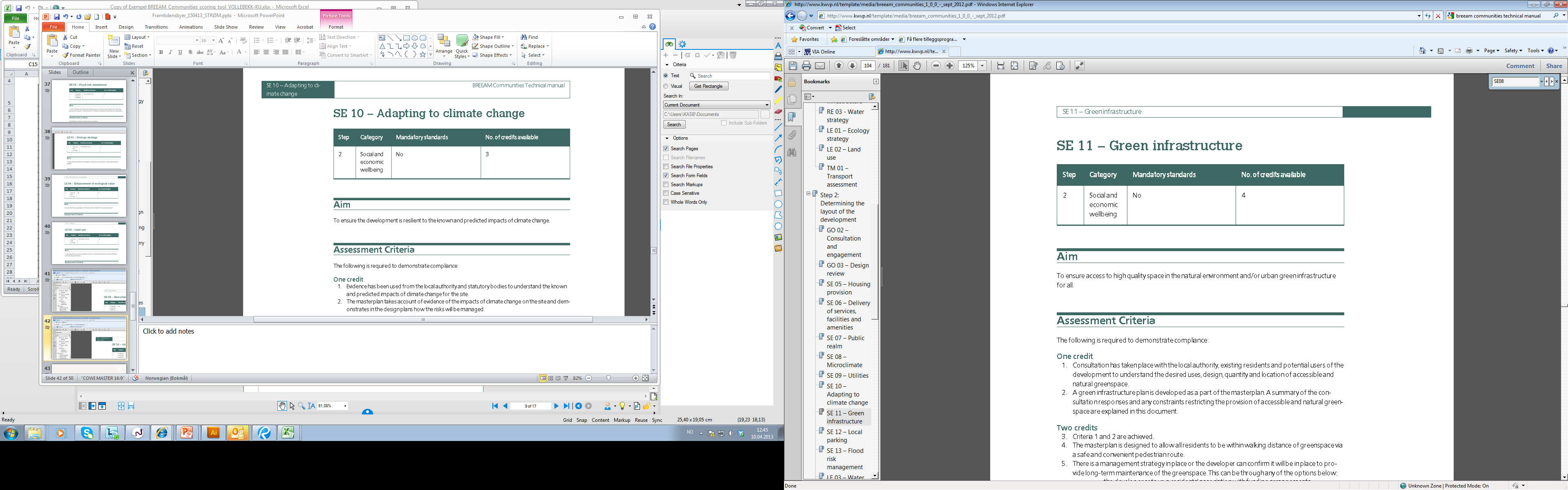1568x490 pixels.
Task: Toggle the Search Form Fields checkbox
Action: click(666, 175)
